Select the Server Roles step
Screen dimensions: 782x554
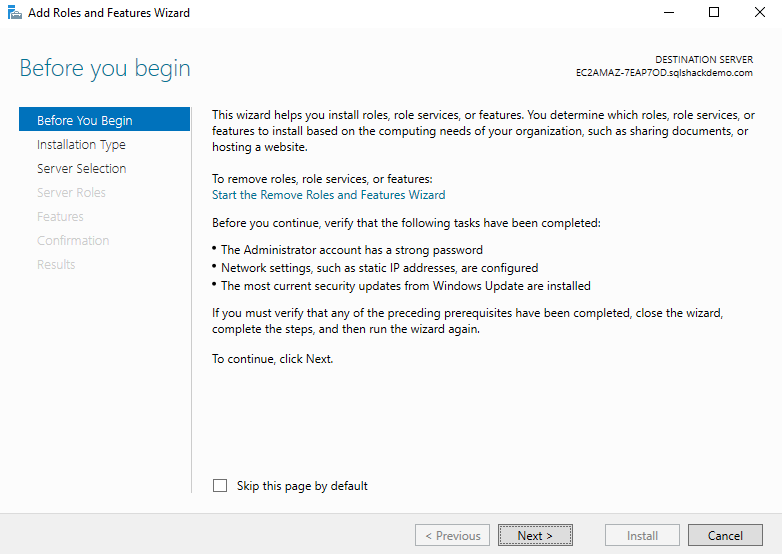pyautogui.click(x=71, y=192)
